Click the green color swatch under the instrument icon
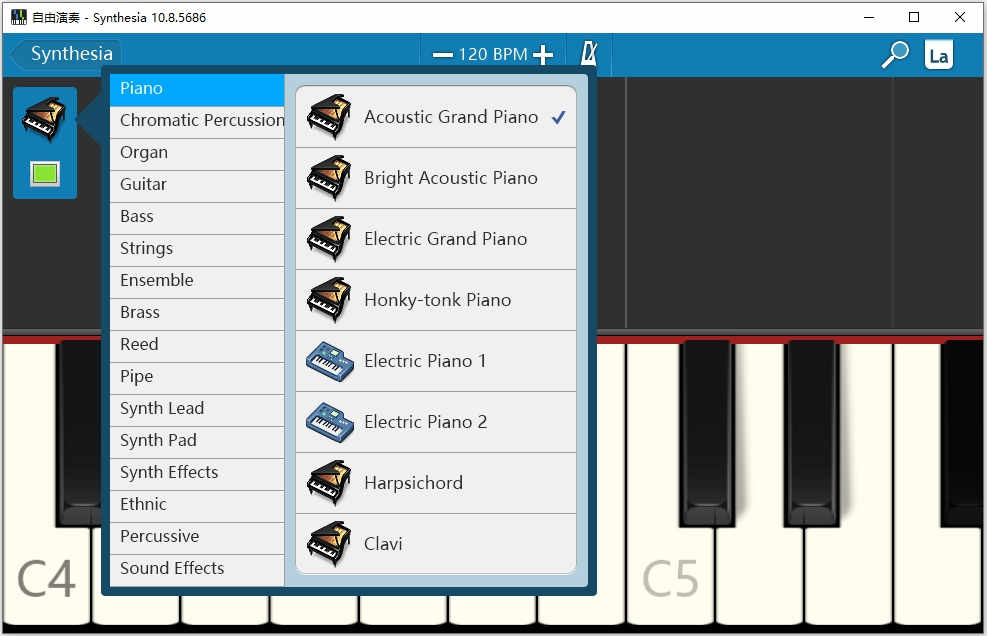Viewport: 987px width, 636px height. (x=45, y=173)
